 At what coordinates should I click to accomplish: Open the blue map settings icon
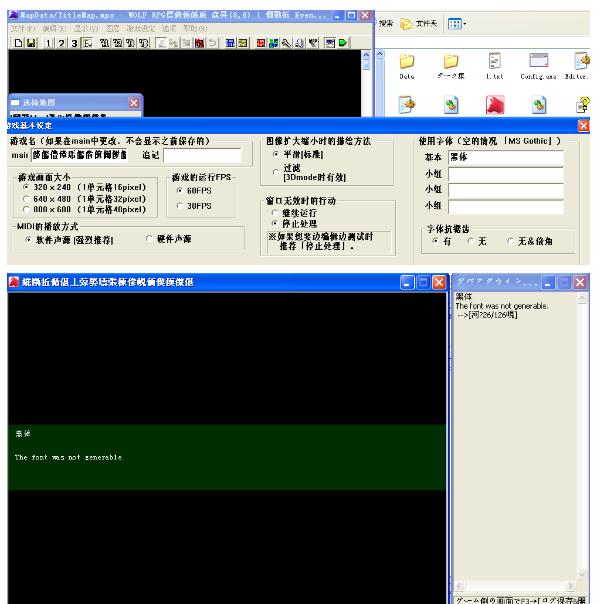[230, 43]
